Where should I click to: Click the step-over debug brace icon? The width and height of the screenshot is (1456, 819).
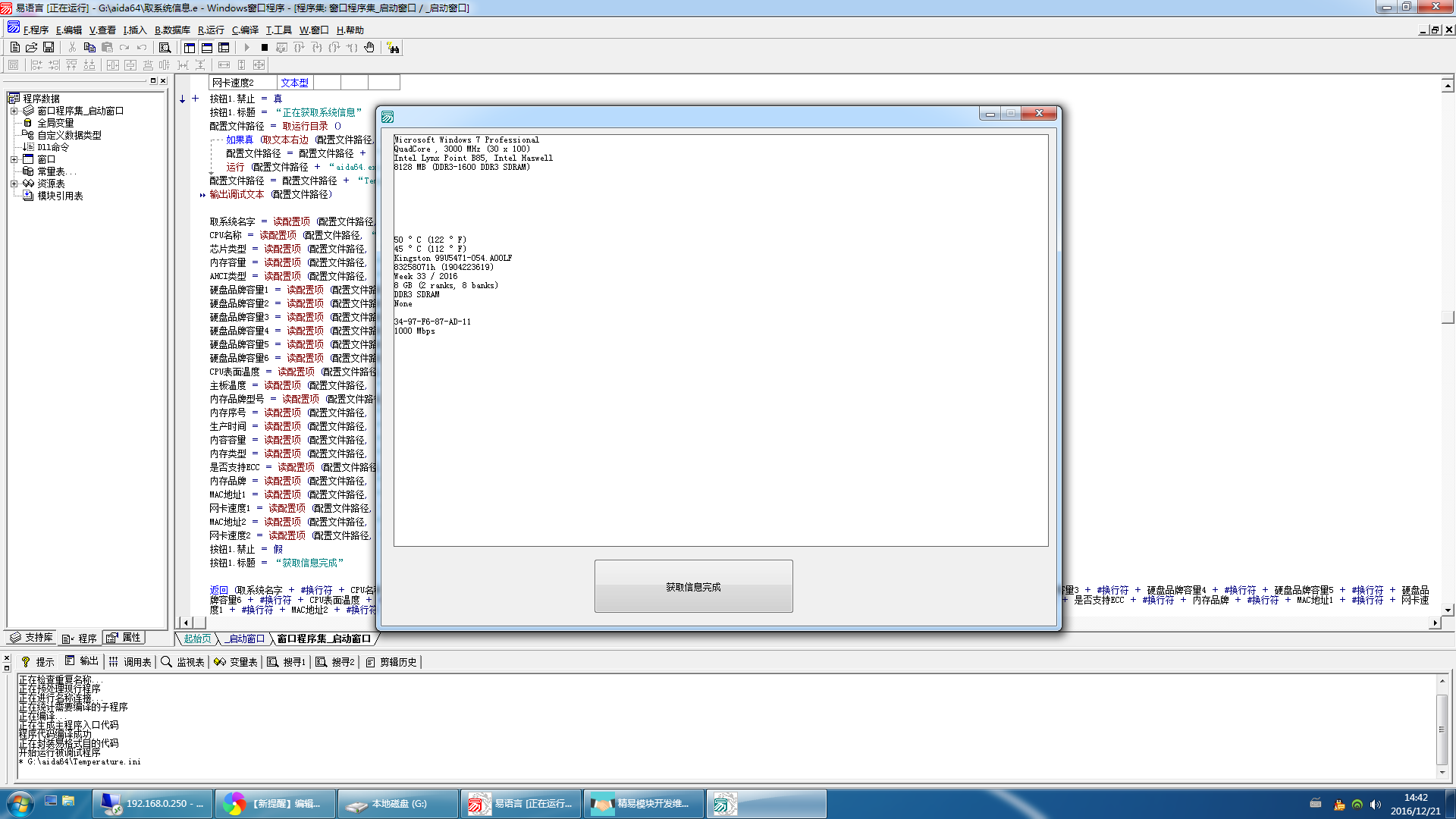[300, 47]
